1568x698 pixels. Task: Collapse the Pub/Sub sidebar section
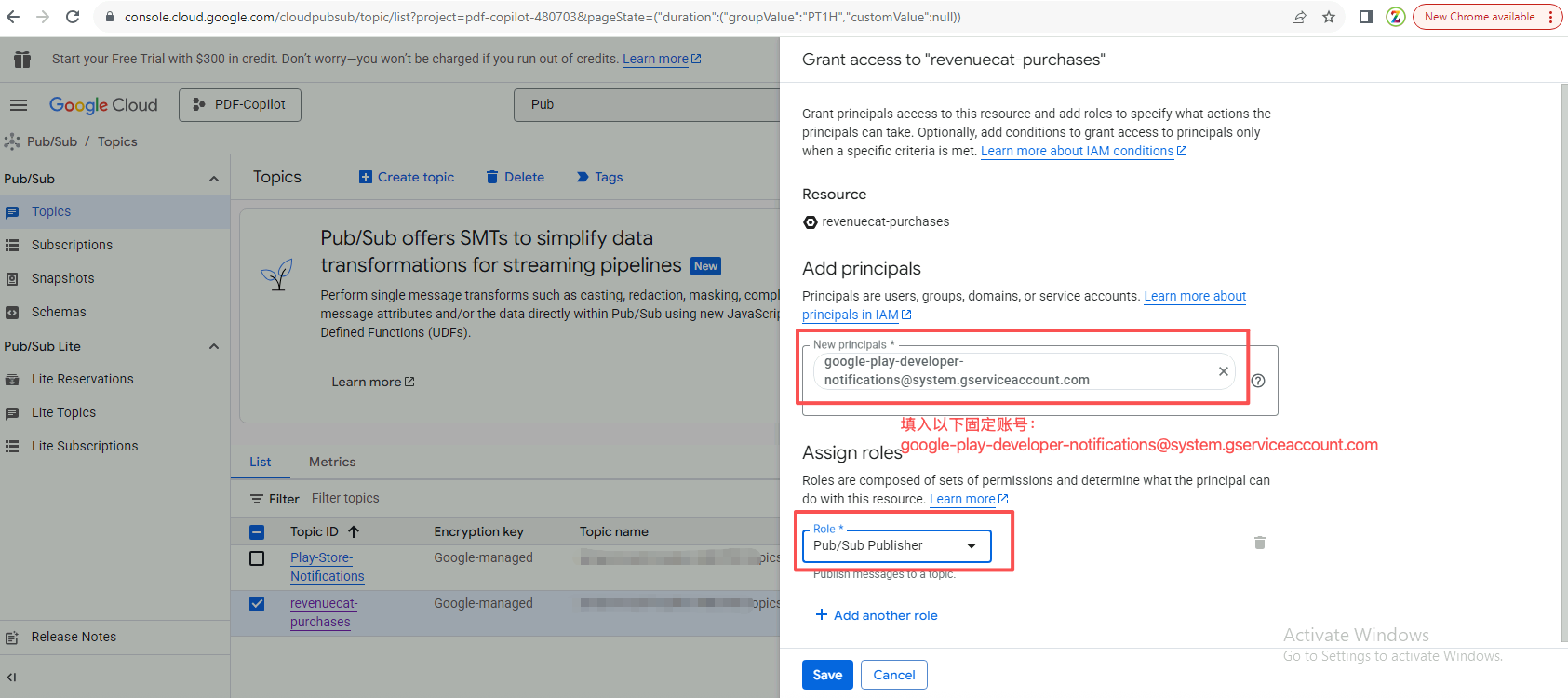click(214, 179)
